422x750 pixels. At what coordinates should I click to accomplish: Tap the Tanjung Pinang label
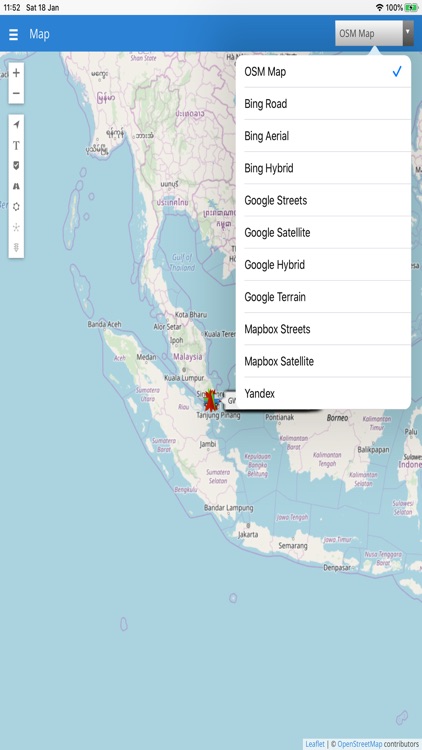218,415
